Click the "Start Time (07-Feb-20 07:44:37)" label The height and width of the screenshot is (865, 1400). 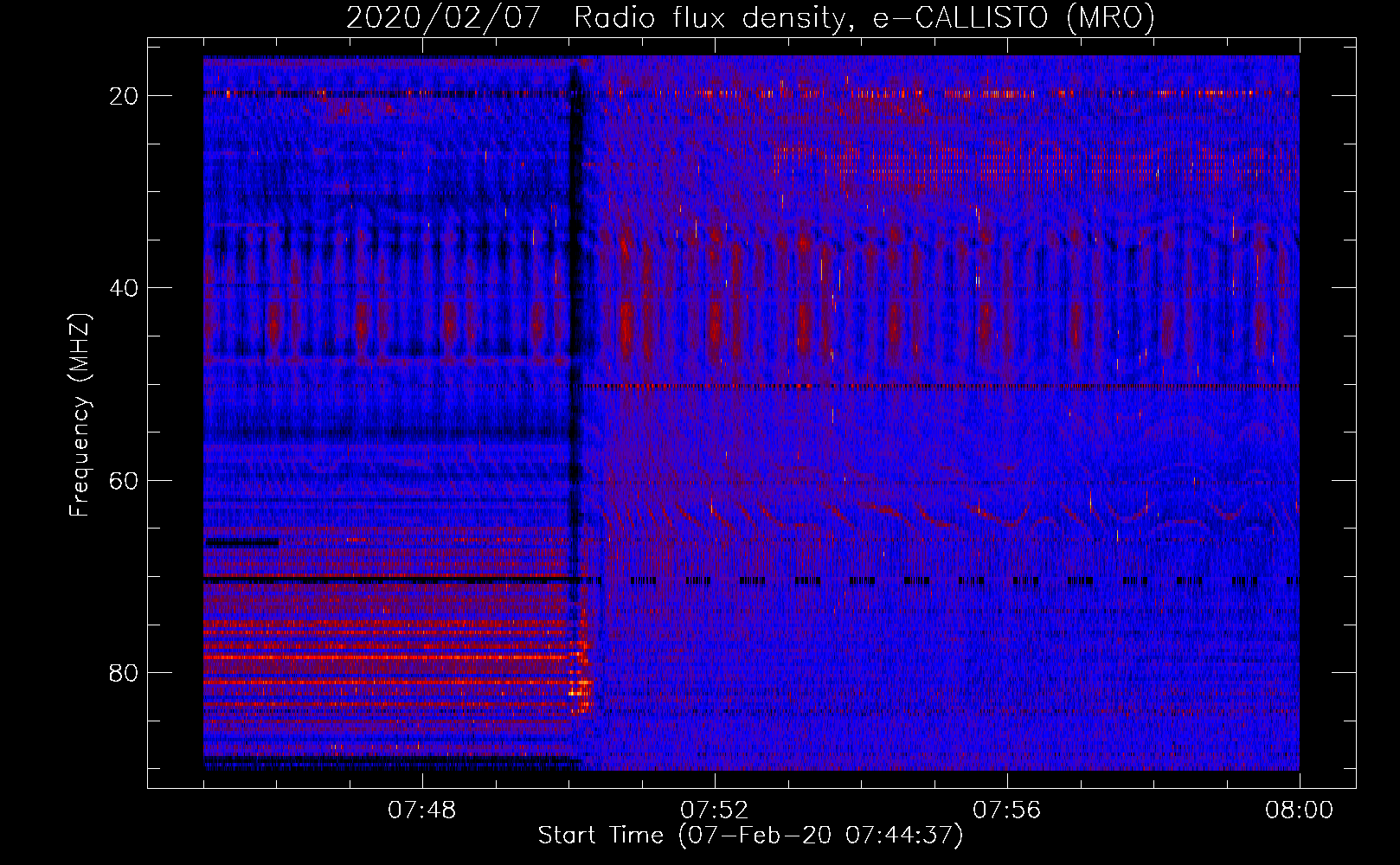[750, 836]
